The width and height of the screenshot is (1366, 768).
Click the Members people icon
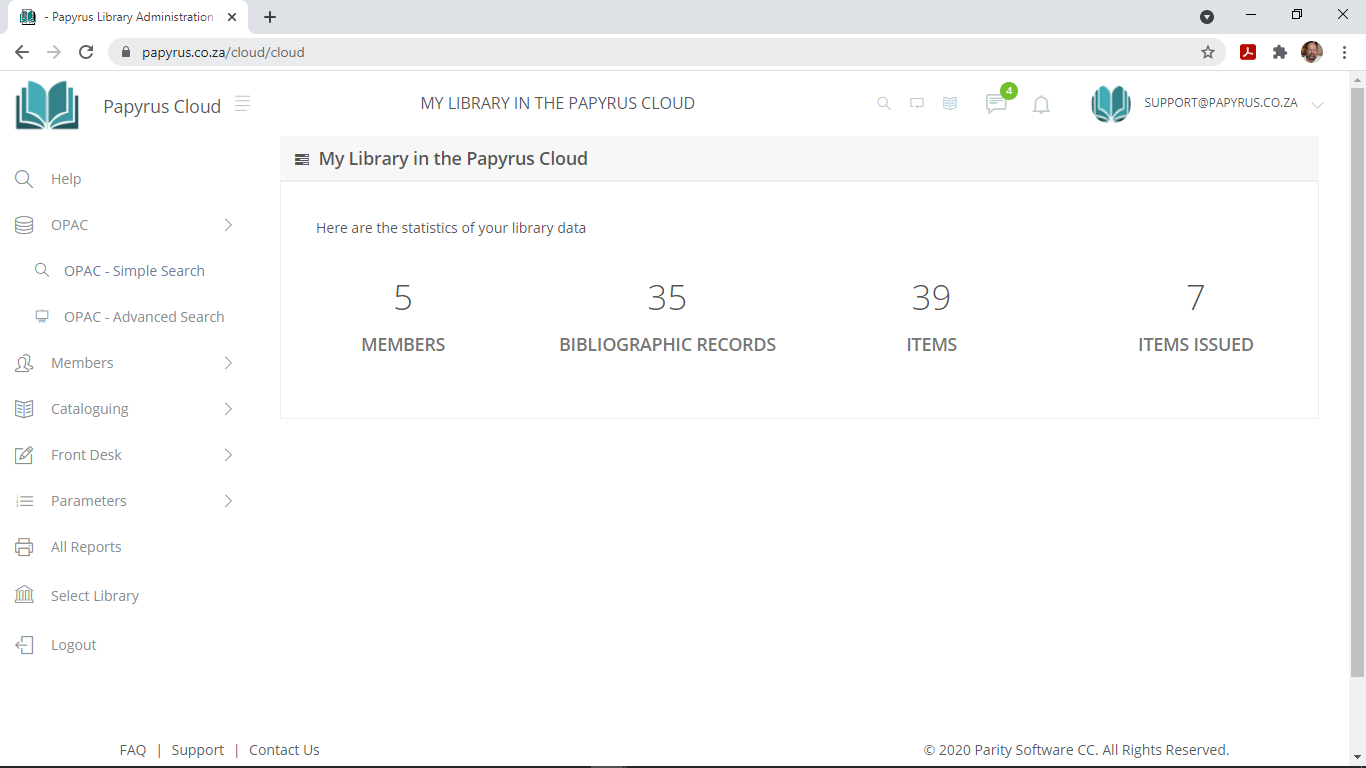24,363
